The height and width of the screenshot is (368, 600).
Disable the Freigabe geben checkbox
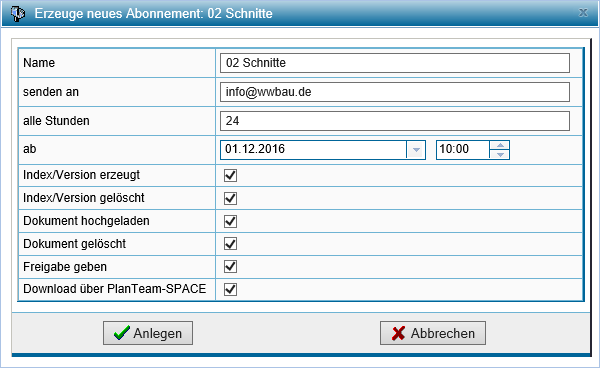(230, 267)
